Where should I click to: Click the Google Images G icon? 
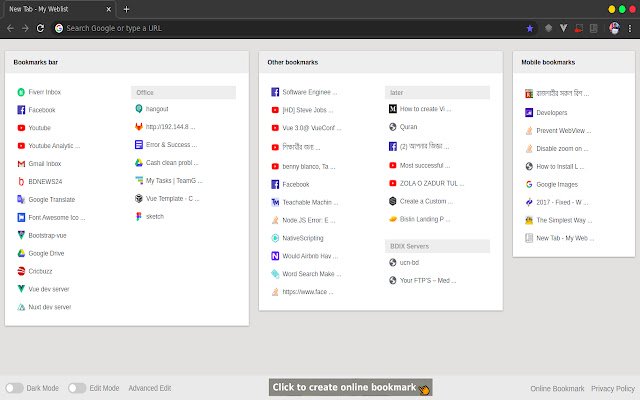[x=529, y=184]
